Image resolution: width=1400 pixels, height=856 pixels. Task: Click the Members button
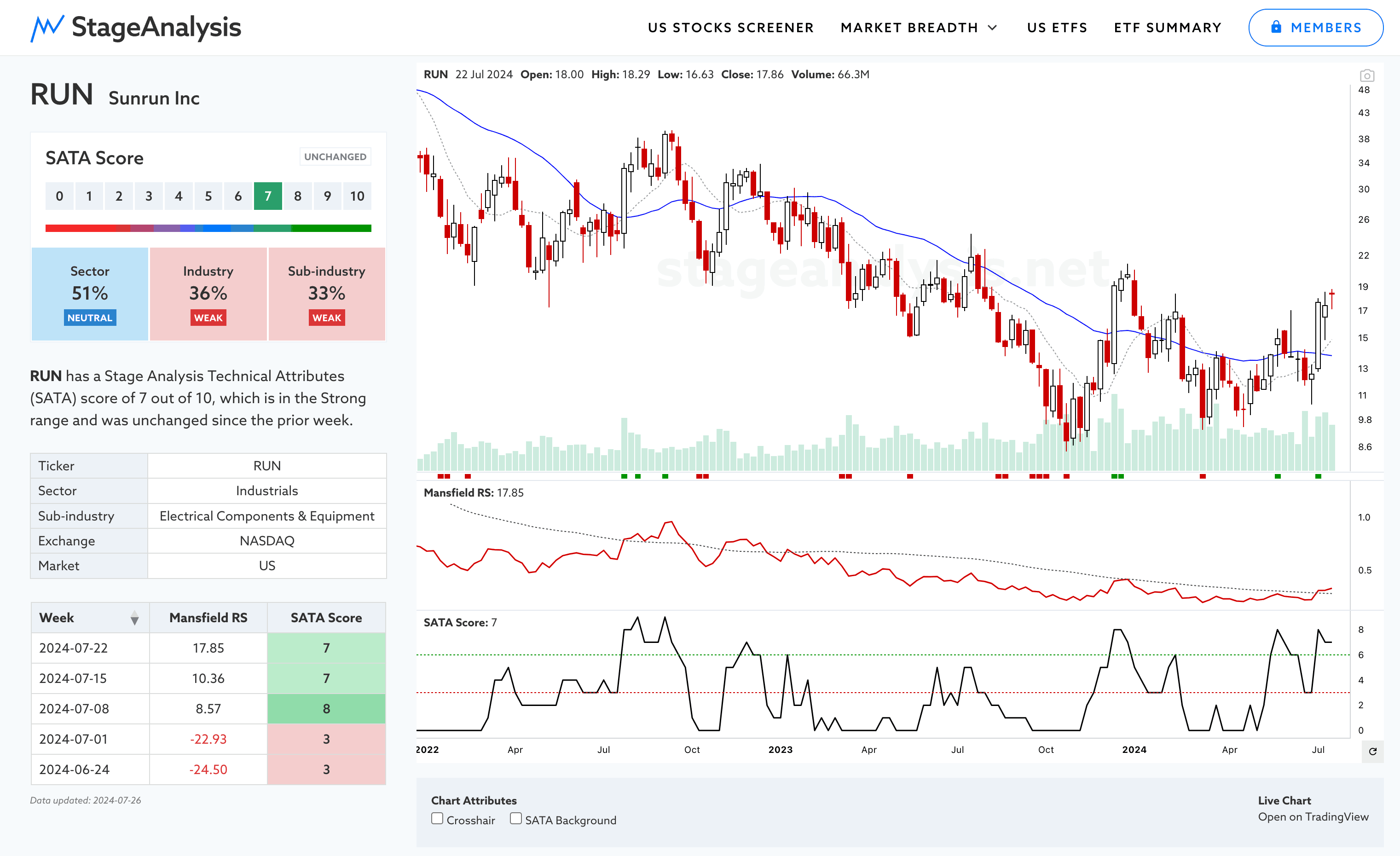click(x=1315, y=27)
